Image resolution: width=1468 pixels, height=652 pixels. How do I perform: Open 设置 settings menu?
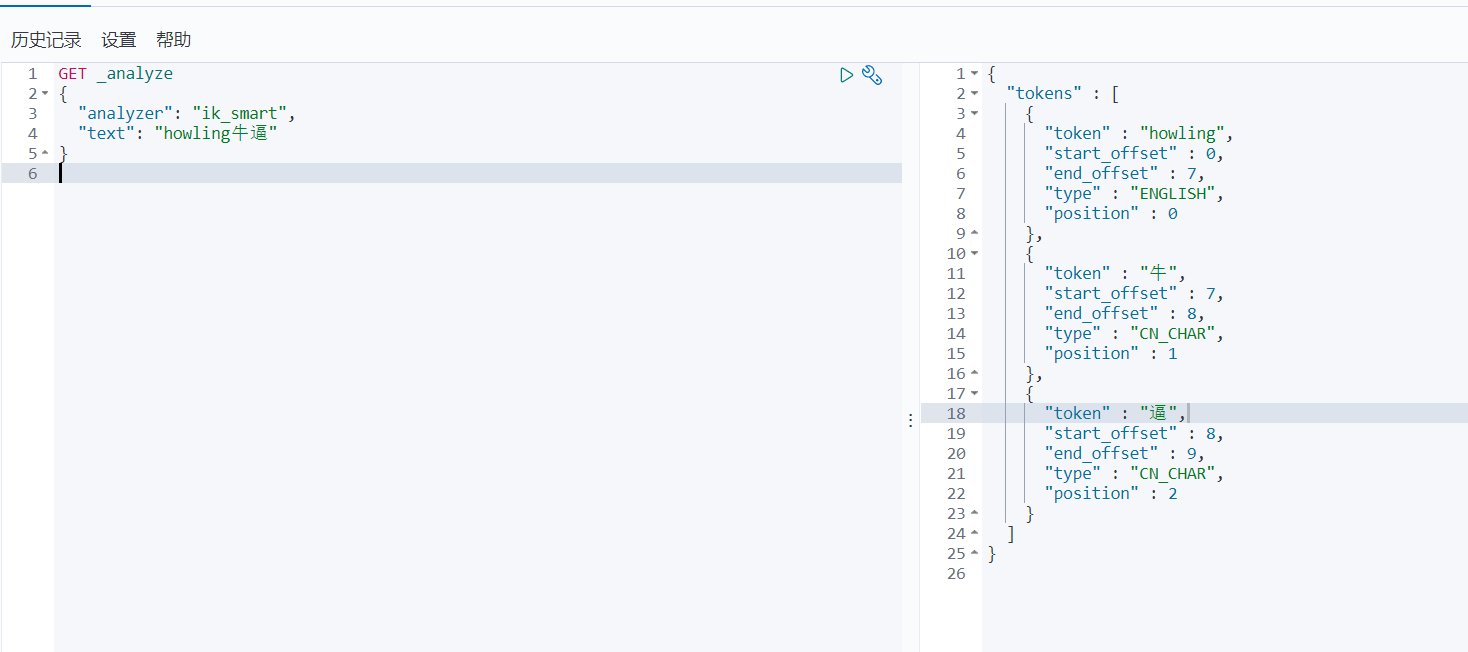[119, 40]
